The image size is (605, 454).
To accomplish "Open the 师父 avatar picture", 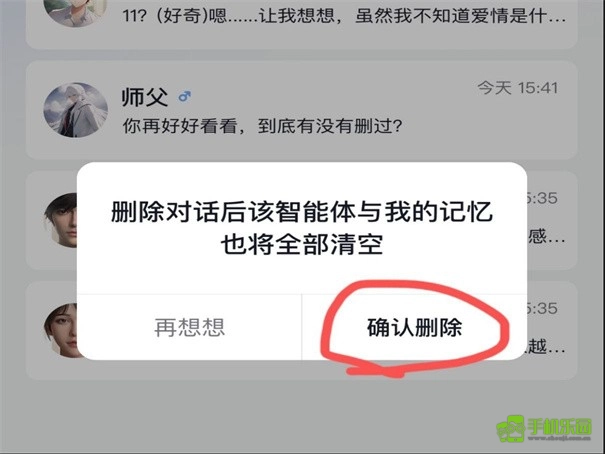I will (76, 110).
